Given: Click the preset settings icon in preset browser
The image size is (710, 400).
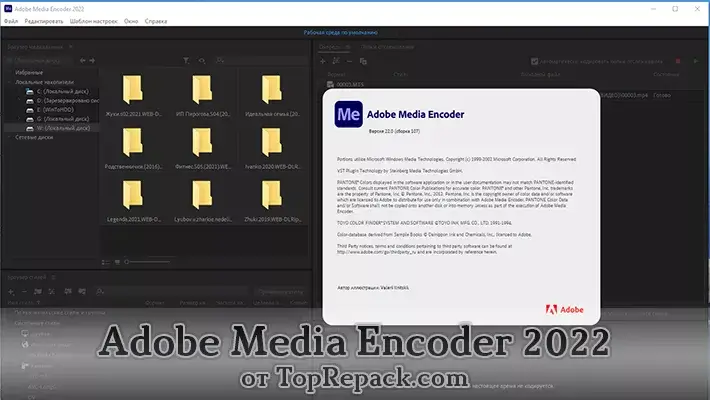Looking at the screenshot, I should click(52, 292).
